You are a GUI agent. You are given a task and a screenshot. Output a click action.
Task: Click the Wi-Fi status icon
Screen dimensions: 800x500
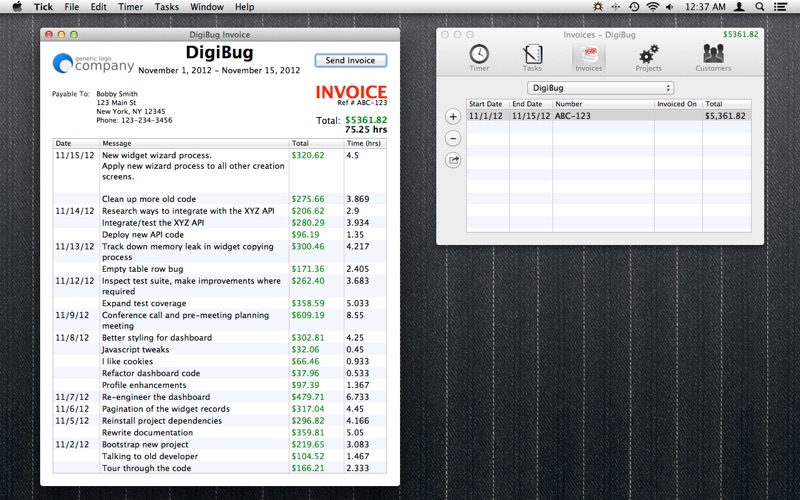652,7
